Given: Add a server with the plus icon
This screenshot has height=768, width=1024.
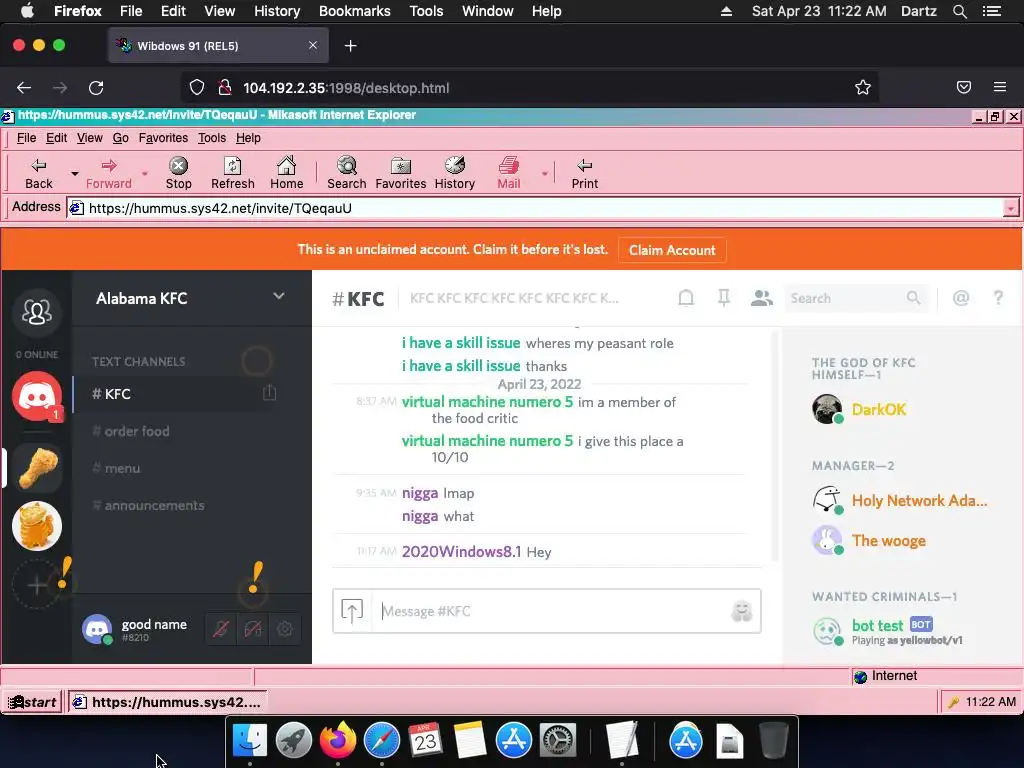Looking at the screenshot, I should pos(37,584).
